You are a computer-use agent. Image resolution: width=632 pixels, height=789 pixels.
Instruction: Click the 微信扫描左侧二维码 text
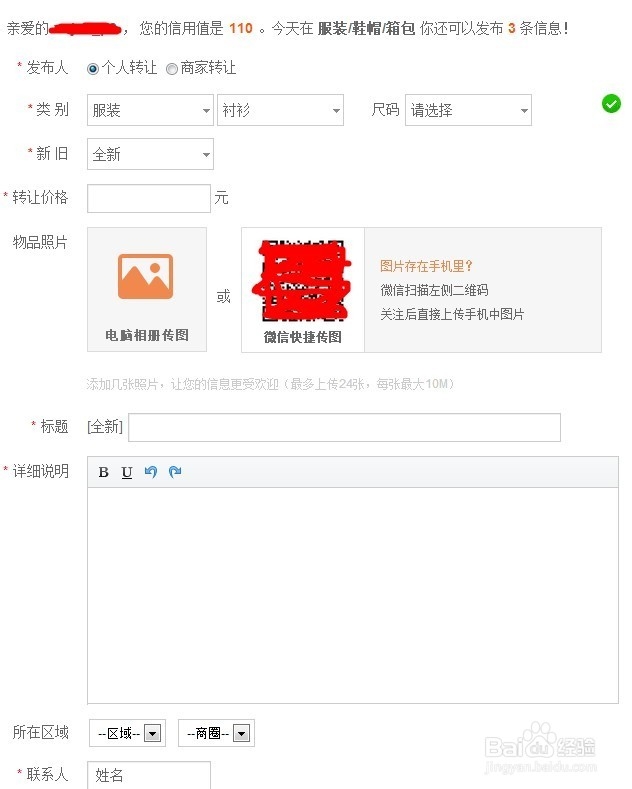coord(434,290)
